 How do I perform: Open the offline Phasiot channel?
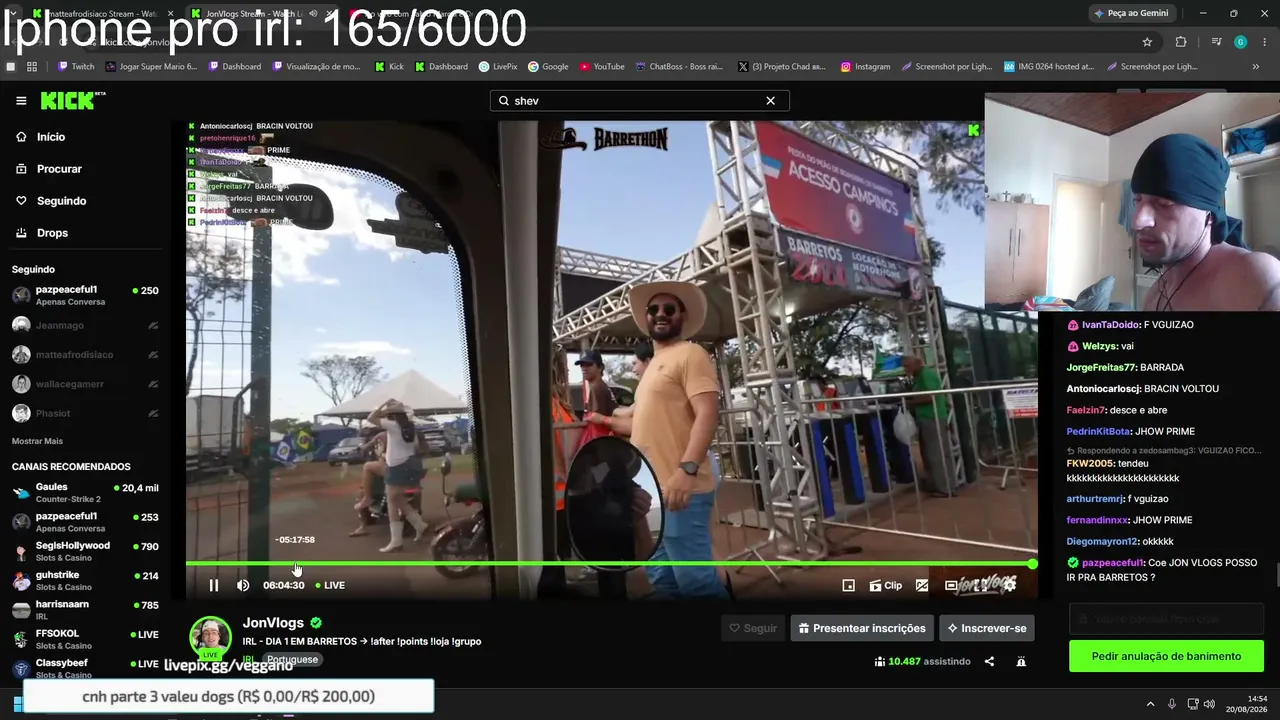(85, 413)
